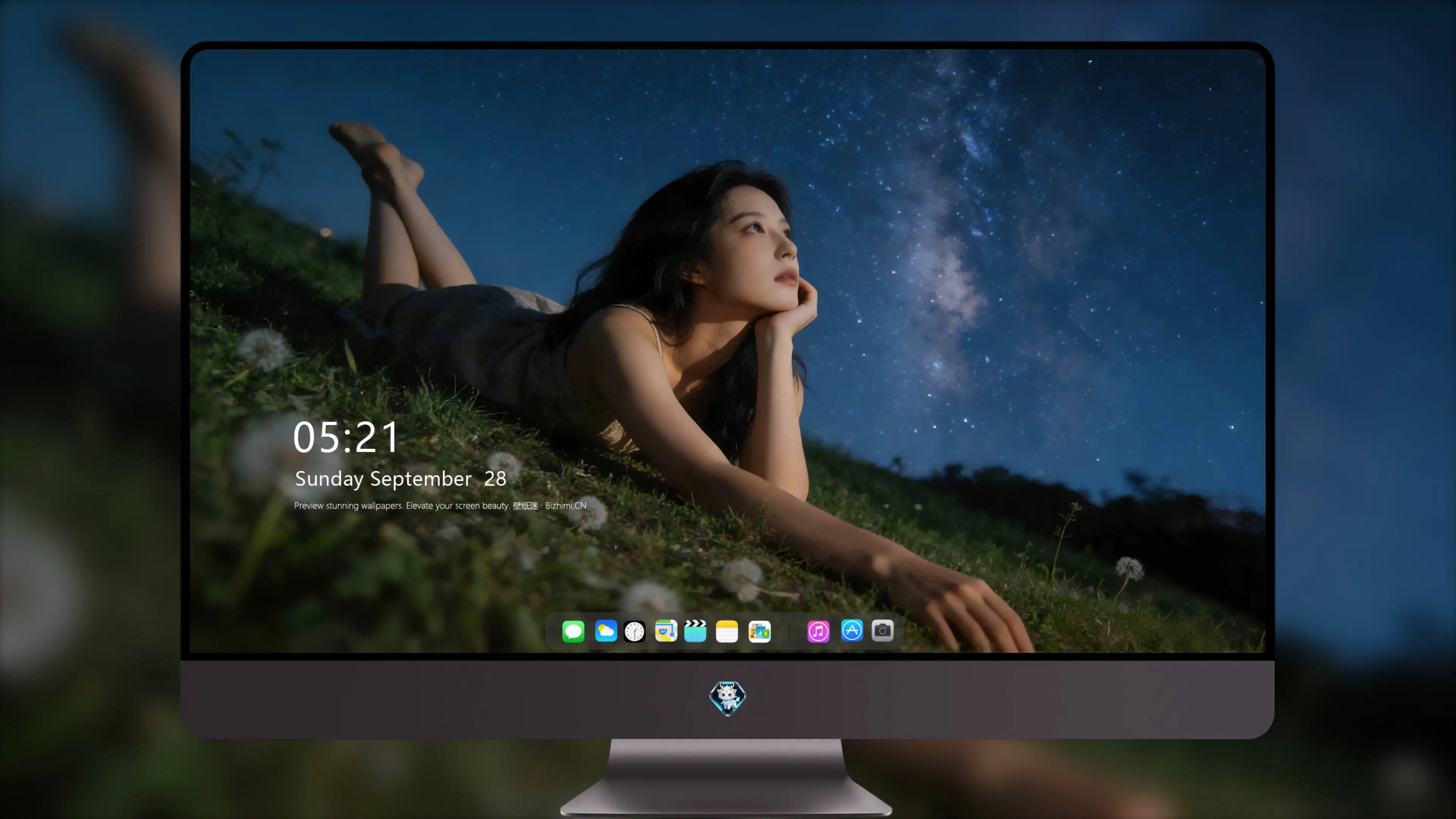Viewport: 1456px width, 819px height.
Task: Open the Camera app in the dock
Action: click(x=882, y=631)
